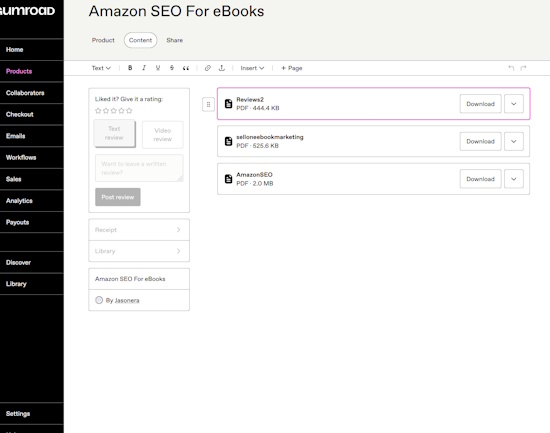Apply underline formatting icon
This screenshot has height=433, width=550.
point(158,68)
